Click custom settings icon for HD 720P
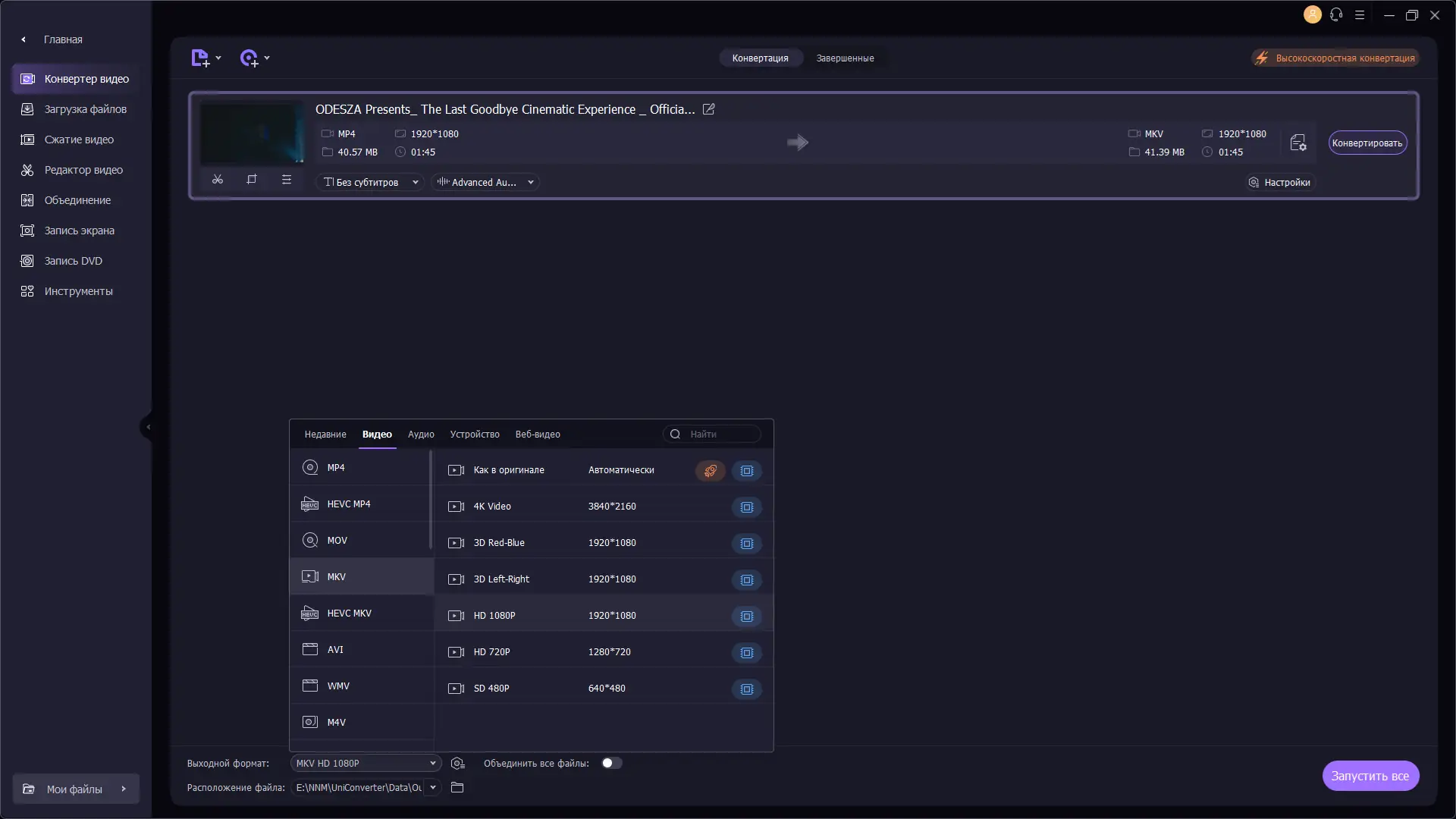Viewport: 1456px width, 819px height. [x=747, y=653]
